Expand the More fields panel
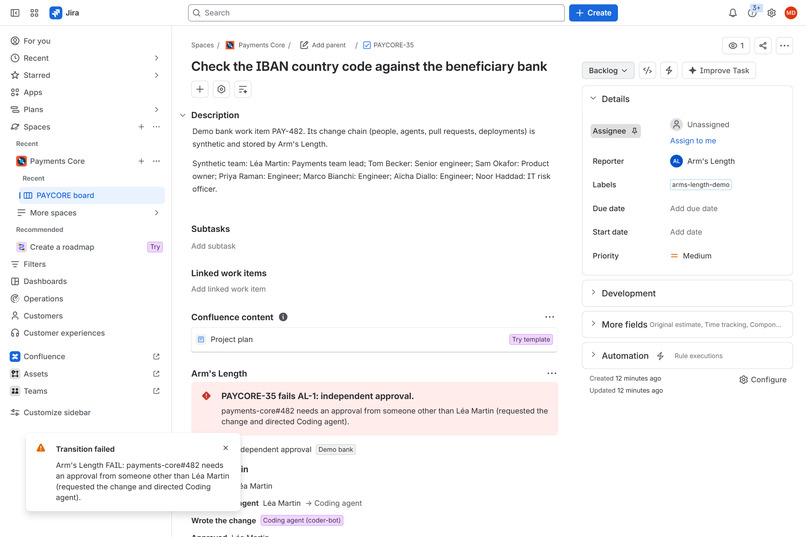This screenshot has height=537, width=806. [x=593, y=324]
